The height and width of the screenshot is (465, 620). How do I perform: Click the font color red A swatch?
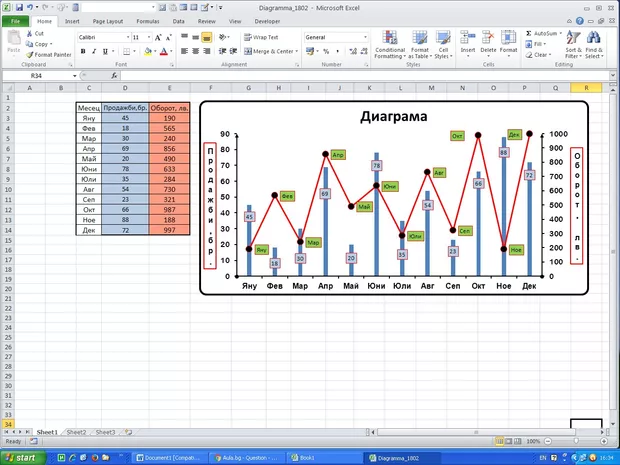(163, 51)
